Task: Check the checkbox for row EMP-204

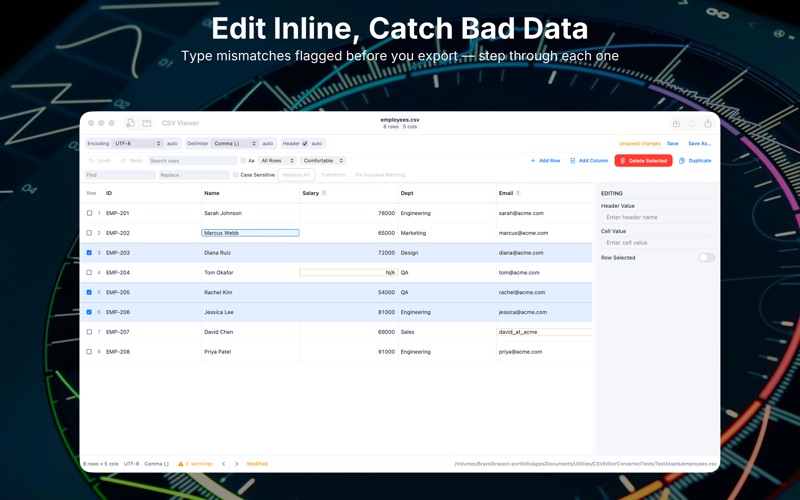Action: point(89,272)
